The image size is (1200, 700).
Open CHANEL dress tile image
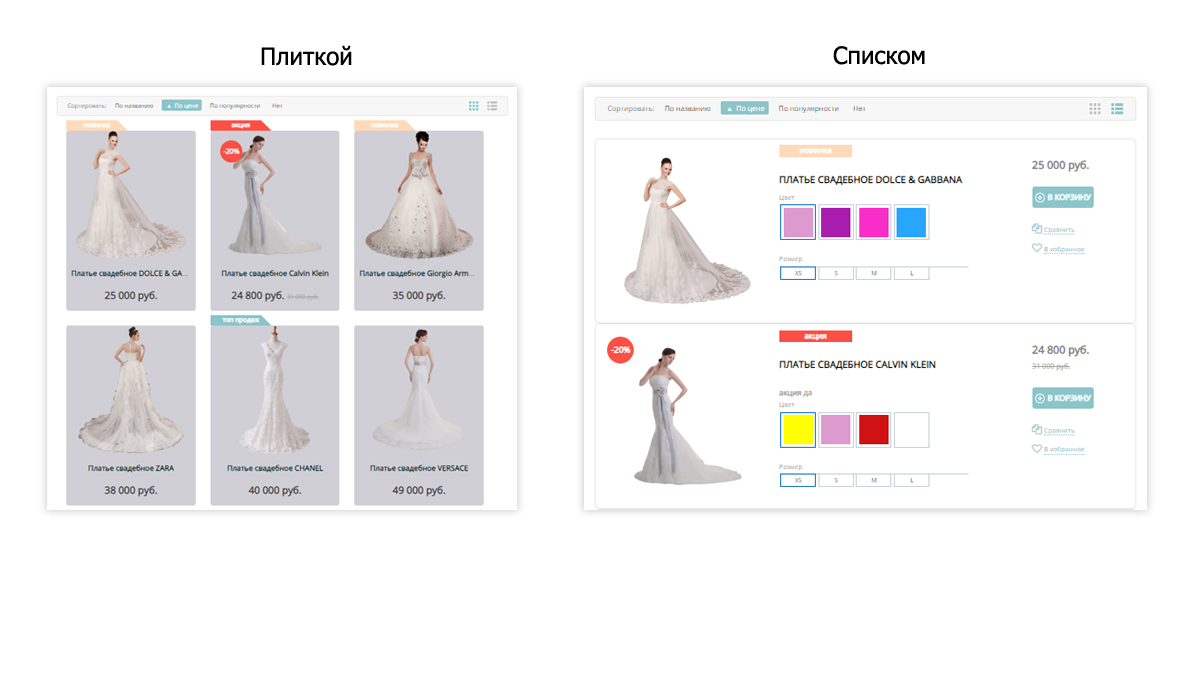point(275,391)
